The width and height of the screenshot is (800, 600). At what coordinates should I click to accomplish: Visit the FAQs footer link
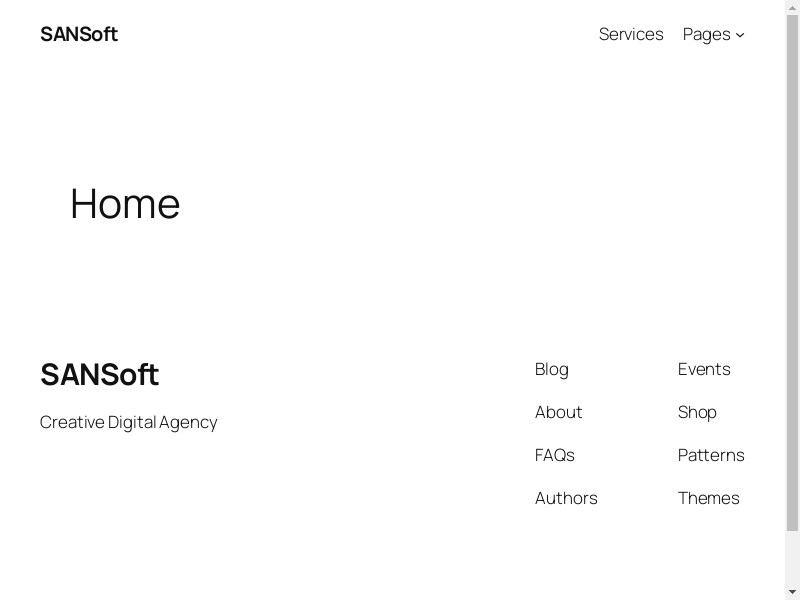click(x=554, y=455)
